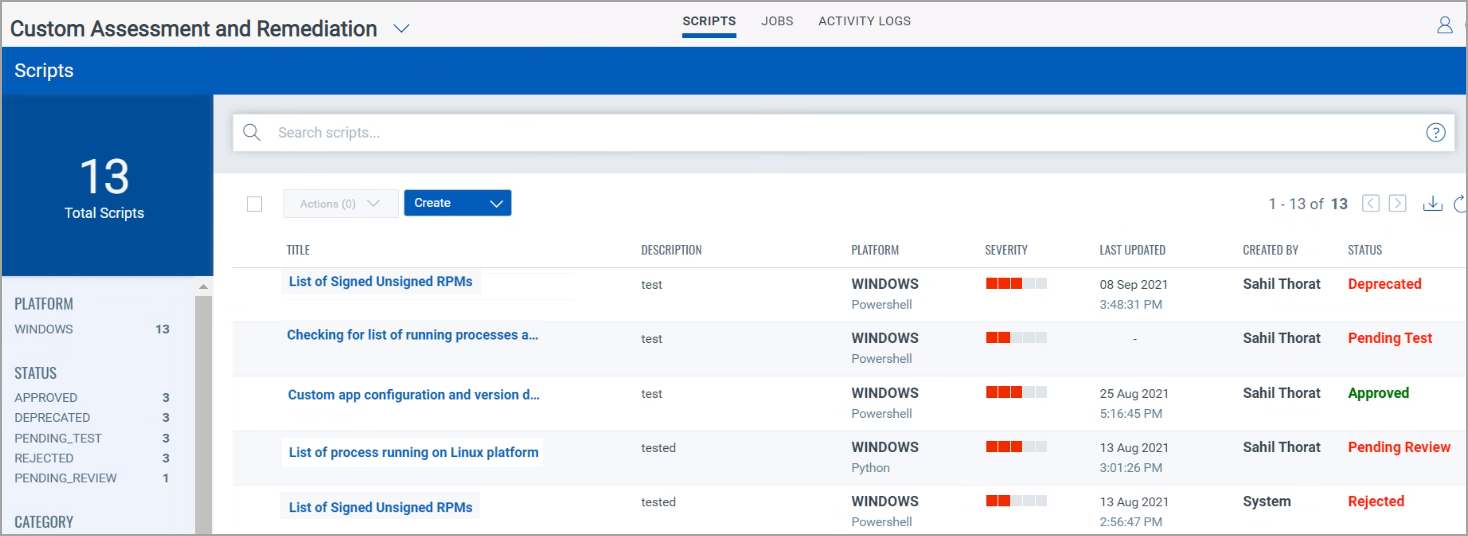Filter by PENDING_REVIEW status
The width and height of the screenshot is (1468, 536).
[x=65, y=478]
